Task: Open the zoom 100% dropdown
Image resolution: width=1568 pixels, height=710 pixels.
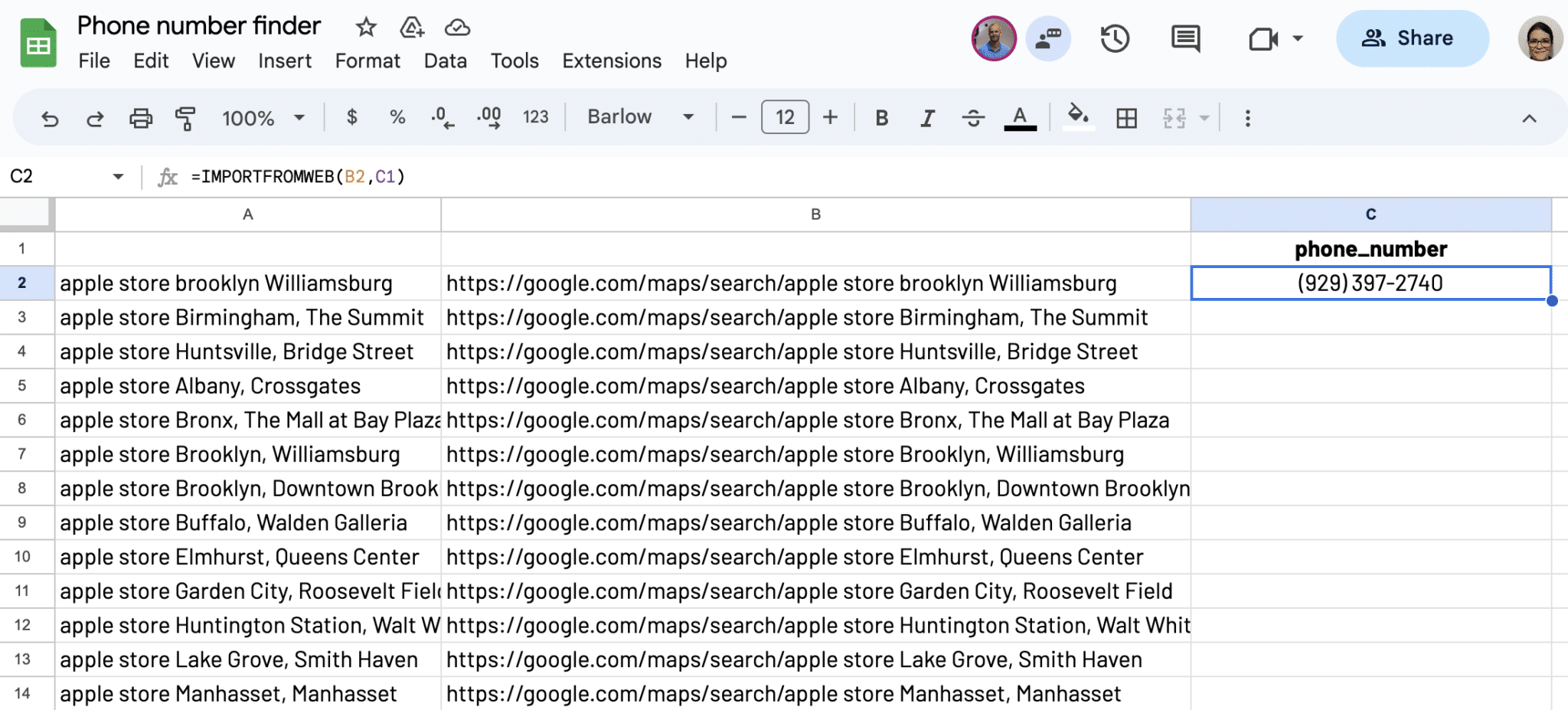Action: point(263,118)
